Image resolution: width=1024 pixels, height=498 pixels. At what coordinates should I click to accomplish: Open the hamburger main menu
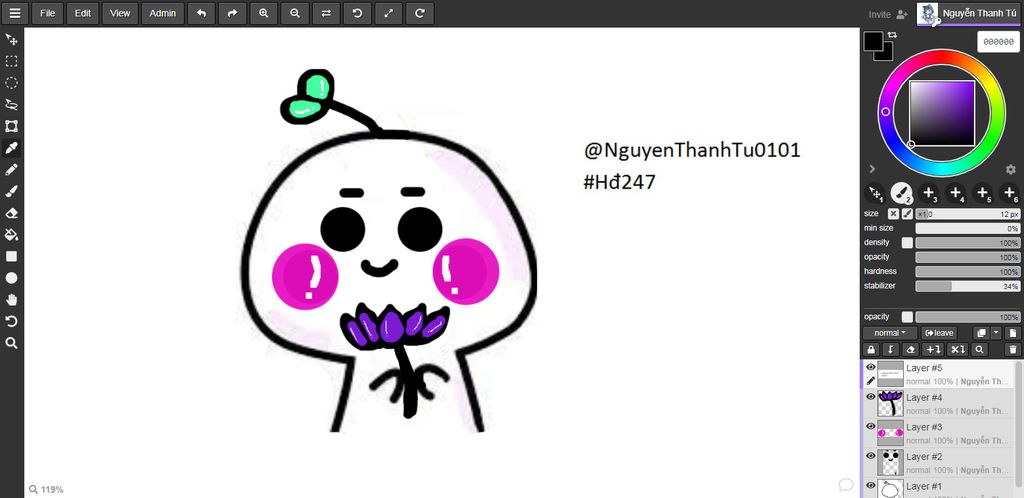14,13
